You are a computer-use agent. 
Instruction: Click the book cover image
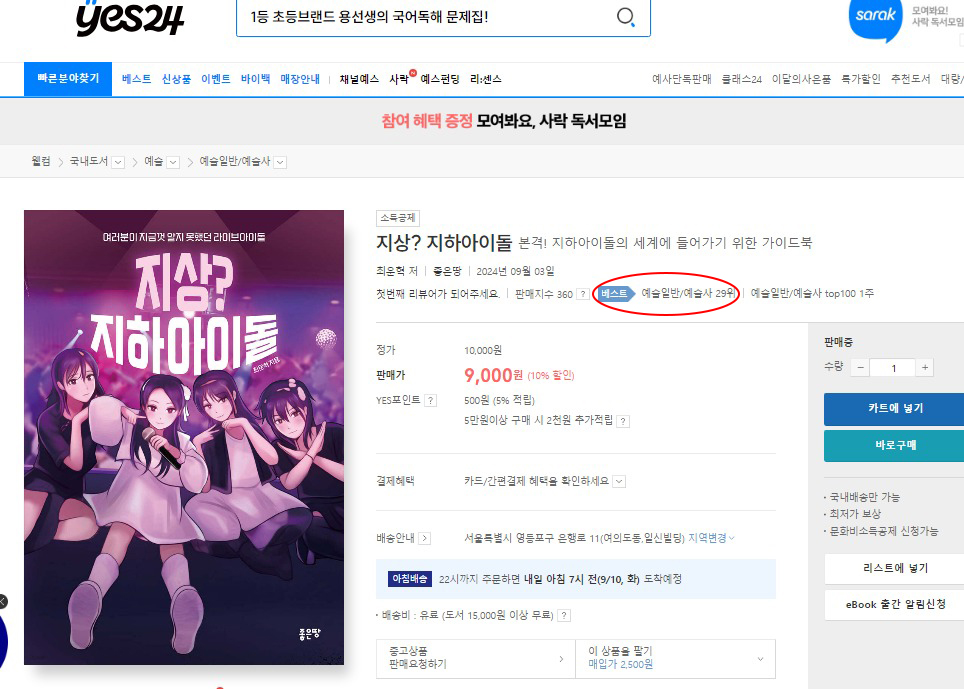(184, 437)
